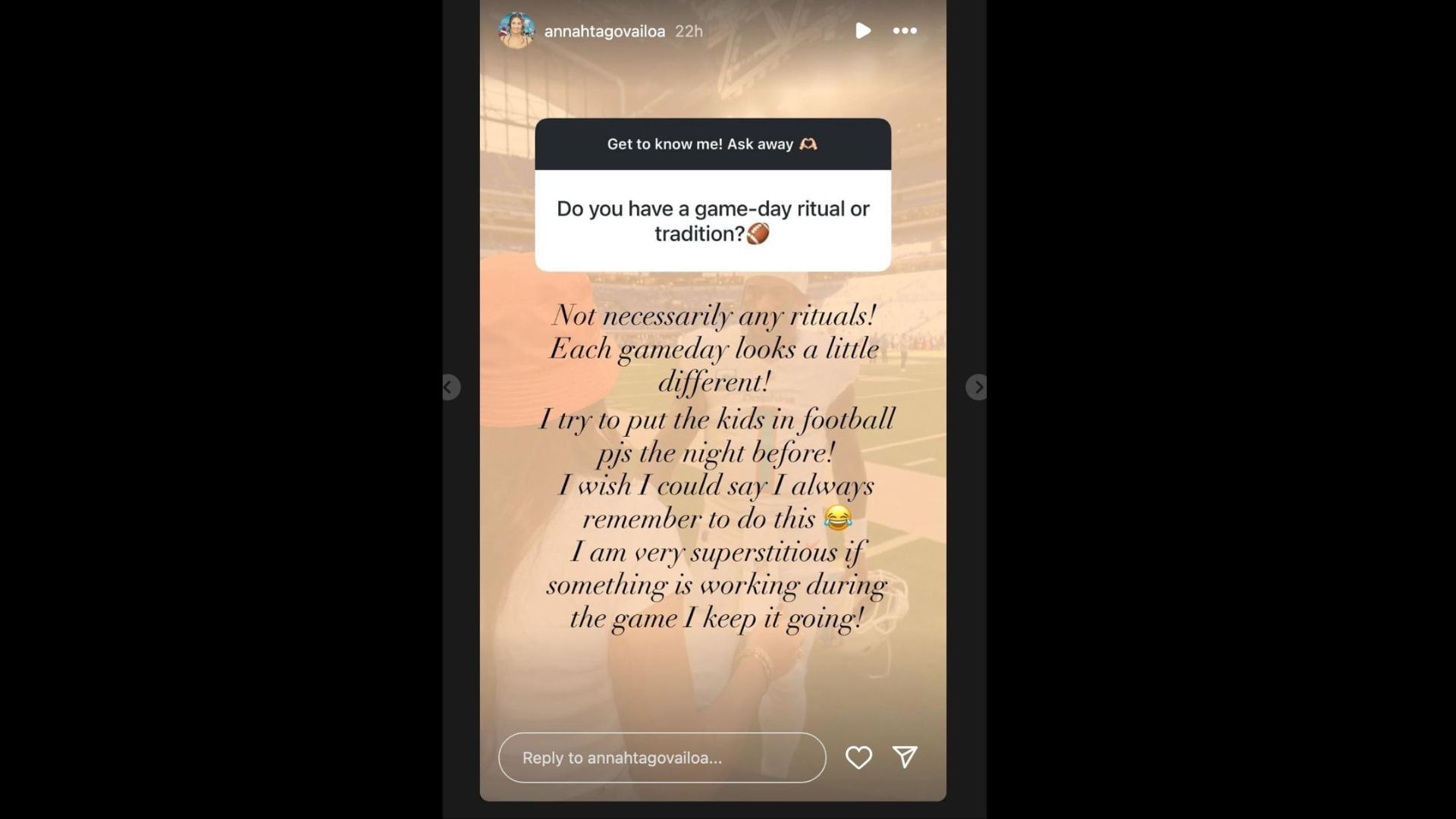Tap the 'Not necessarily any rituals!' text
Image resolution: width=1456 pixels, height=819 pixels.
pos(714,315)
